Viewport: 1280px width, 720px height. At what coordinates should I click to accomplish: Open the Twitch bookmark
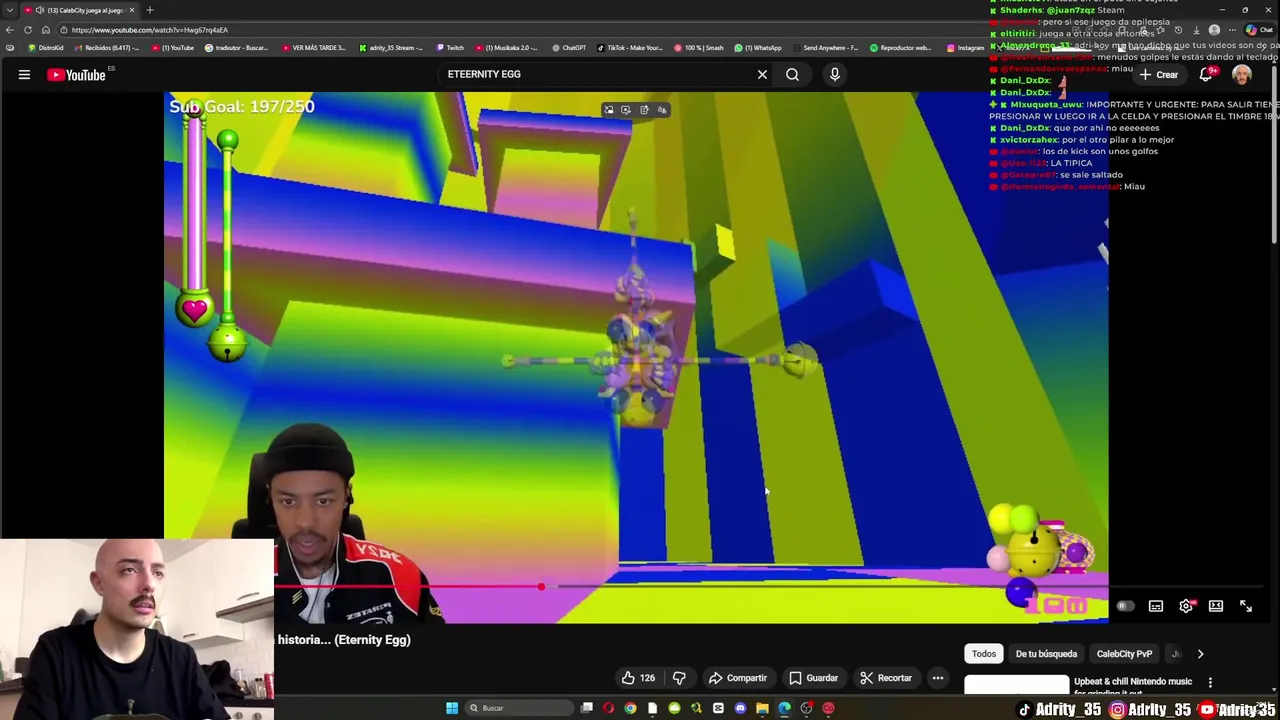click(450, 48)
